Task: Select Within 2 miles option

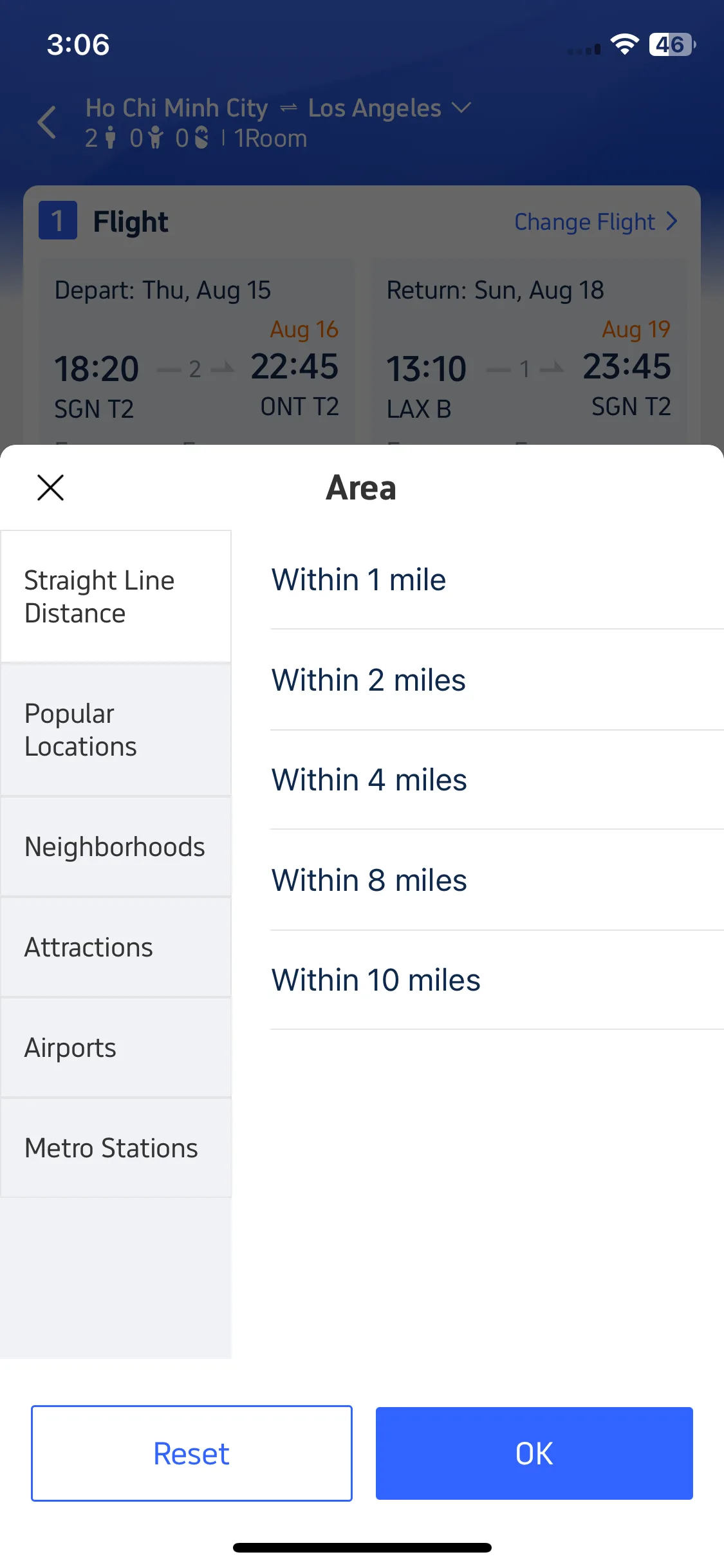Action: (497, 680)
